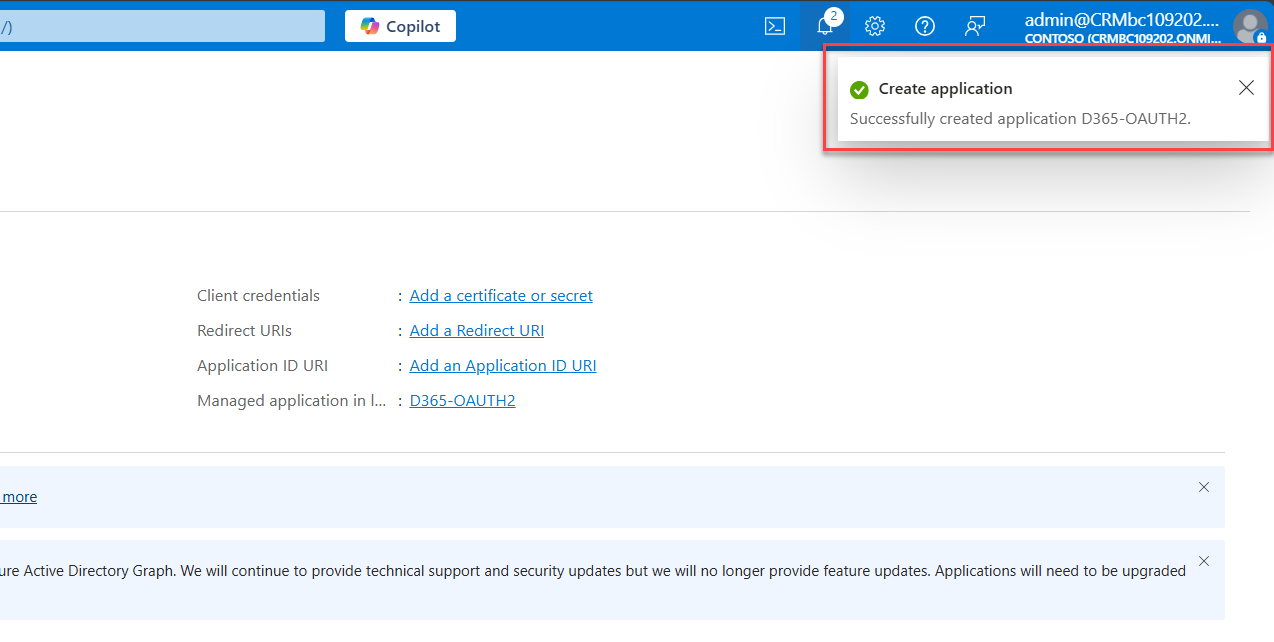This screenshot has height=642, width=1274.
Task: Open Add a Redirect URI link
Action: [477, 331]
